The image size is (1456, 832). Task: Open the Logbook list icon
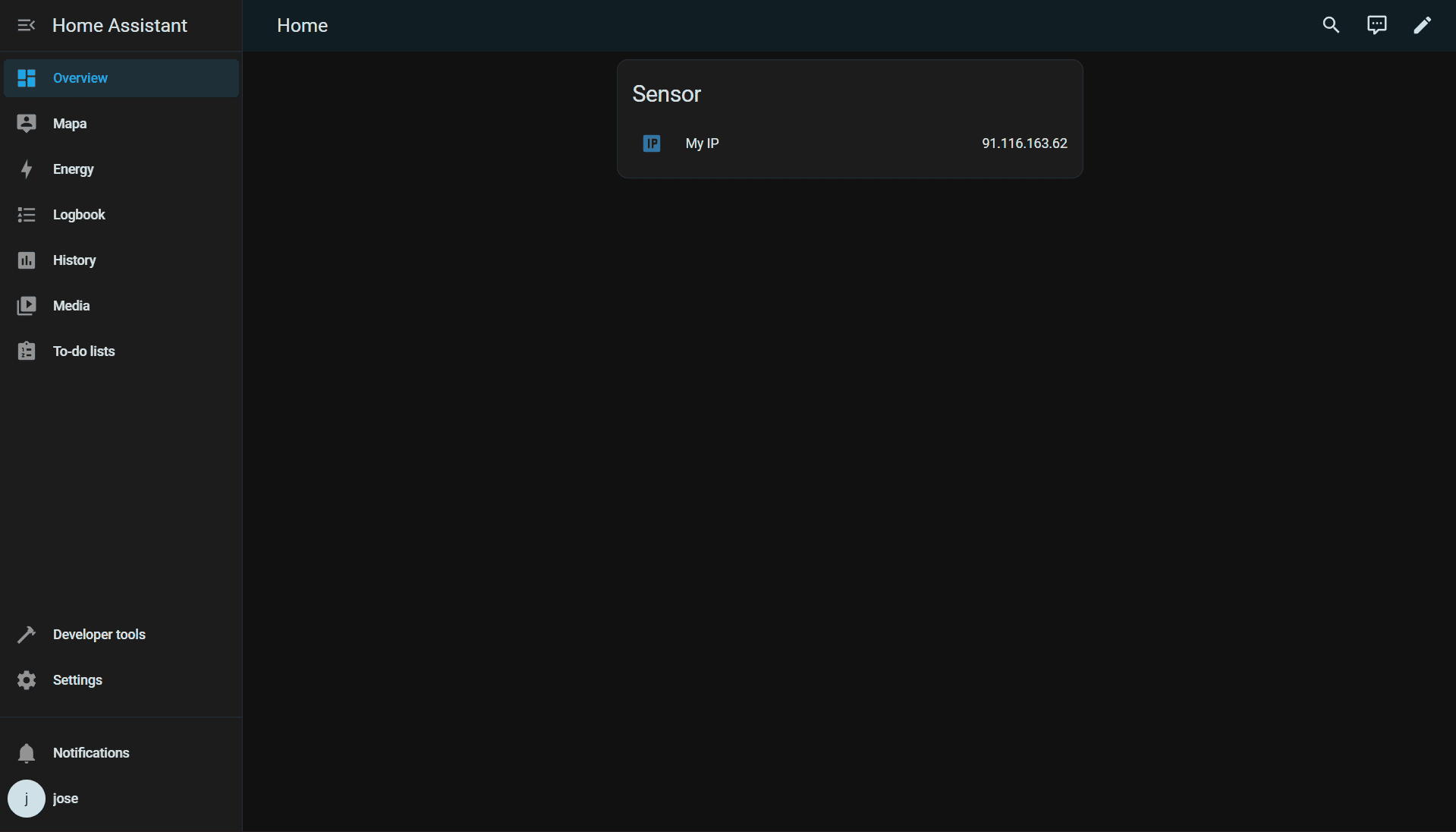click(27, 215)
